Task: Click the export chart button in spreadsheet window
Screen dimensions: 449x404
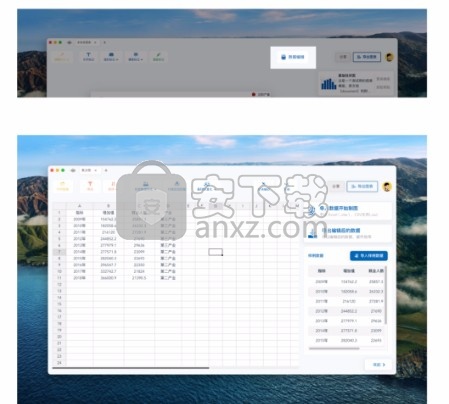Action: tap(362, 186)
